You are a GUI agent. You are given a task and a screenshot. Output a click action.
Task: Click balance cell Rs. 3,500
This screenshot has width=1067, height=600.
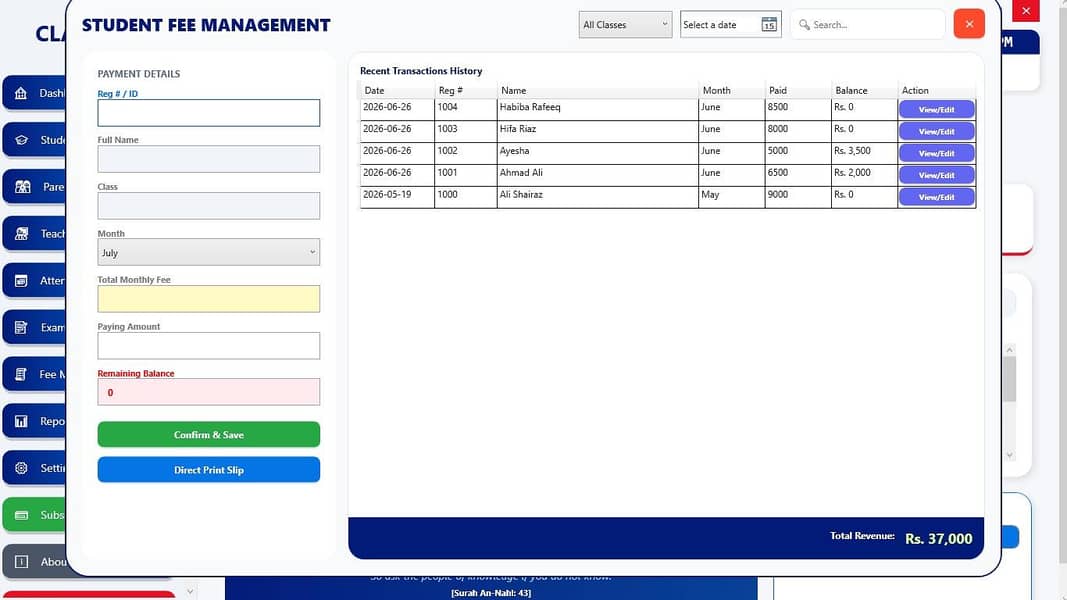click(x=864, y=153)
